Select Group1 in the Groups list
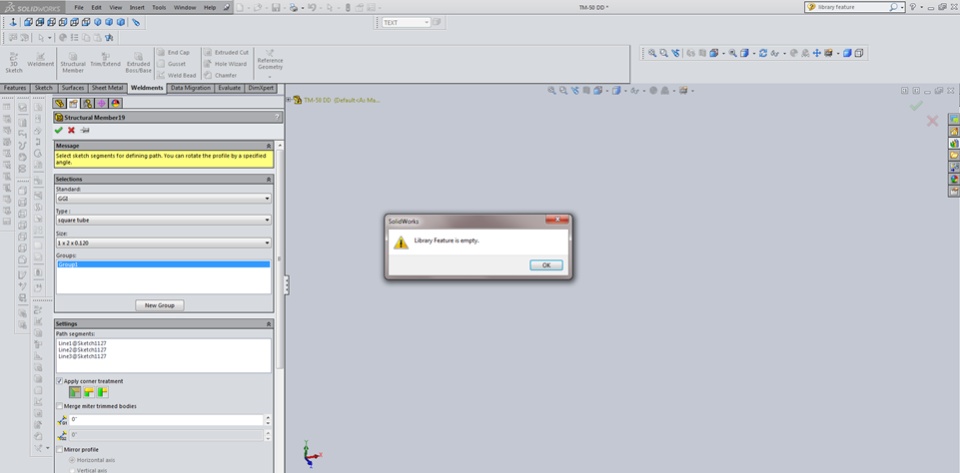The image size is (960, 473). [163, 264]
